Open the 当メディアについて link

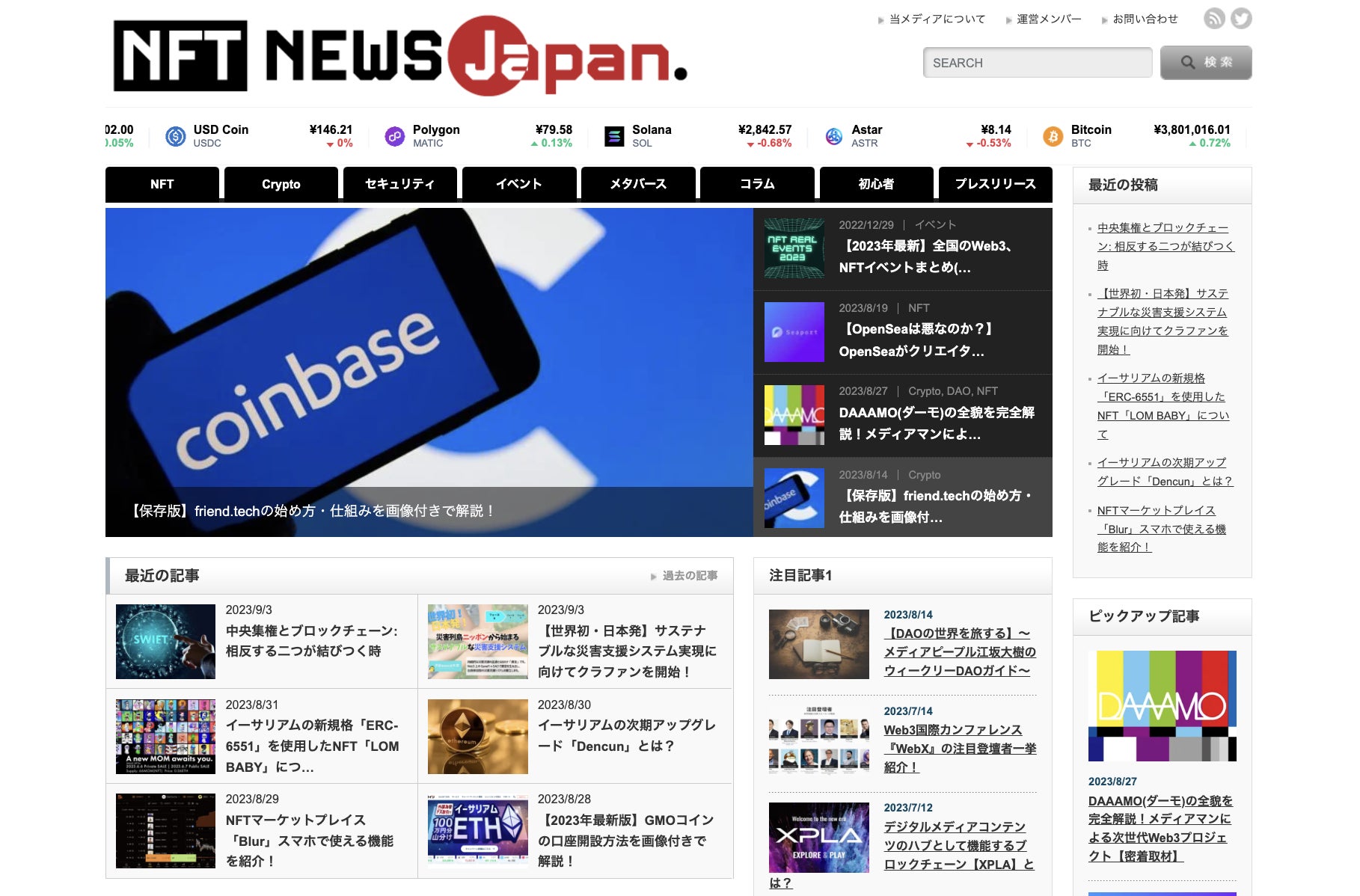pos(937,19)
